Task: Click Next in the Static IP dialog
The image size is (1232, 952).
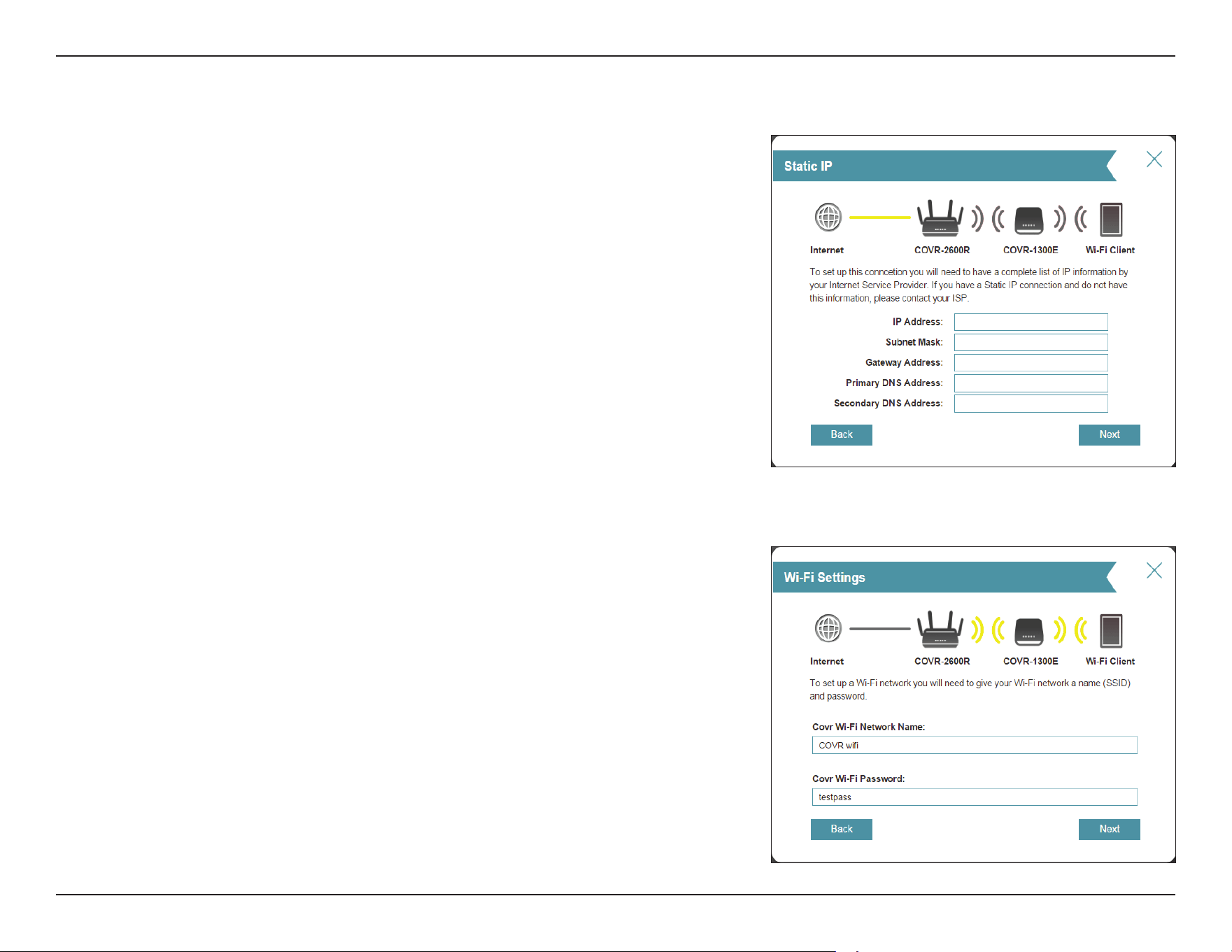Action: pos(1110,434)
